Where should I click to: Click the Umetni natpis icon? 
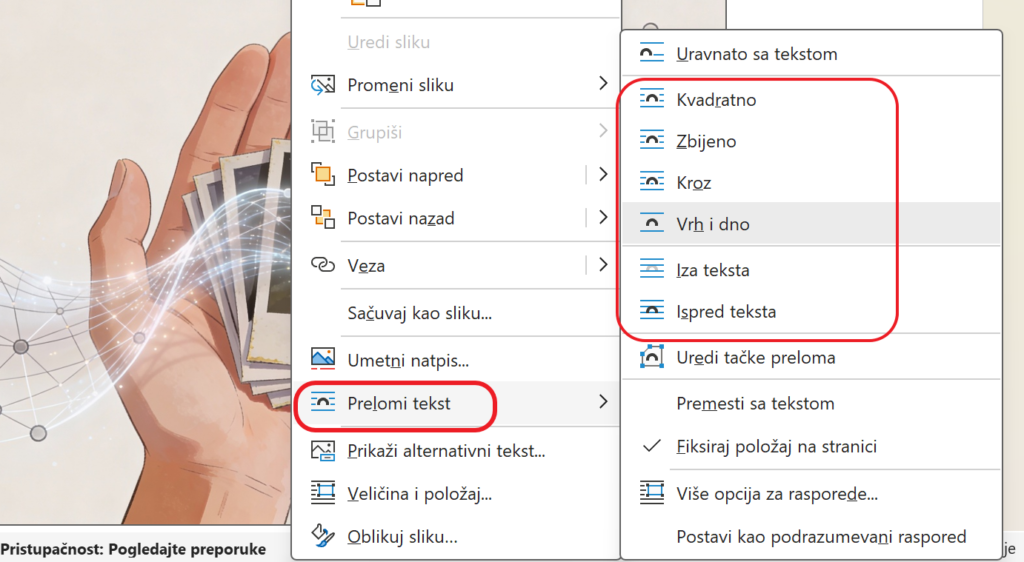coord(322,359)
